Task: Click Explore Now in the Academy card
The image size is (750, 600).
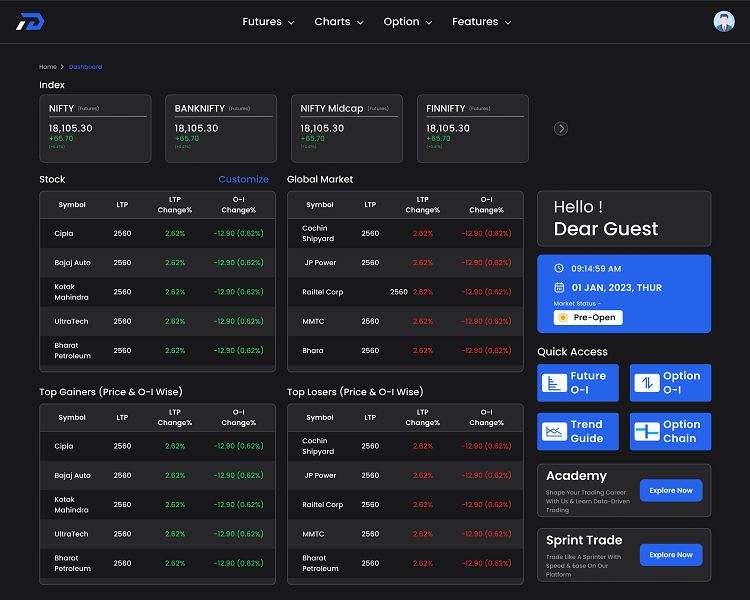Action: coord(670,490)
